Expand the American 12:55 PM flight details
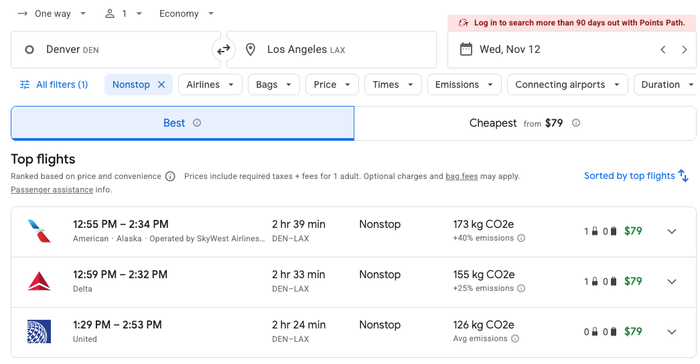The image size is (700, 364). (672, 231)
